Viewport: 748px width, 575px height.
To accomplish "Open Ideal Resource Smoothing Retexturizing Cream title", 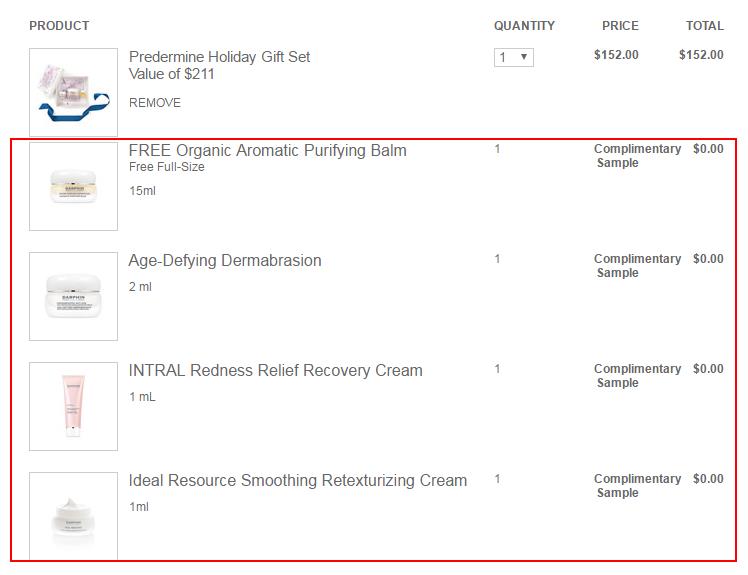I will click(298, 481).
